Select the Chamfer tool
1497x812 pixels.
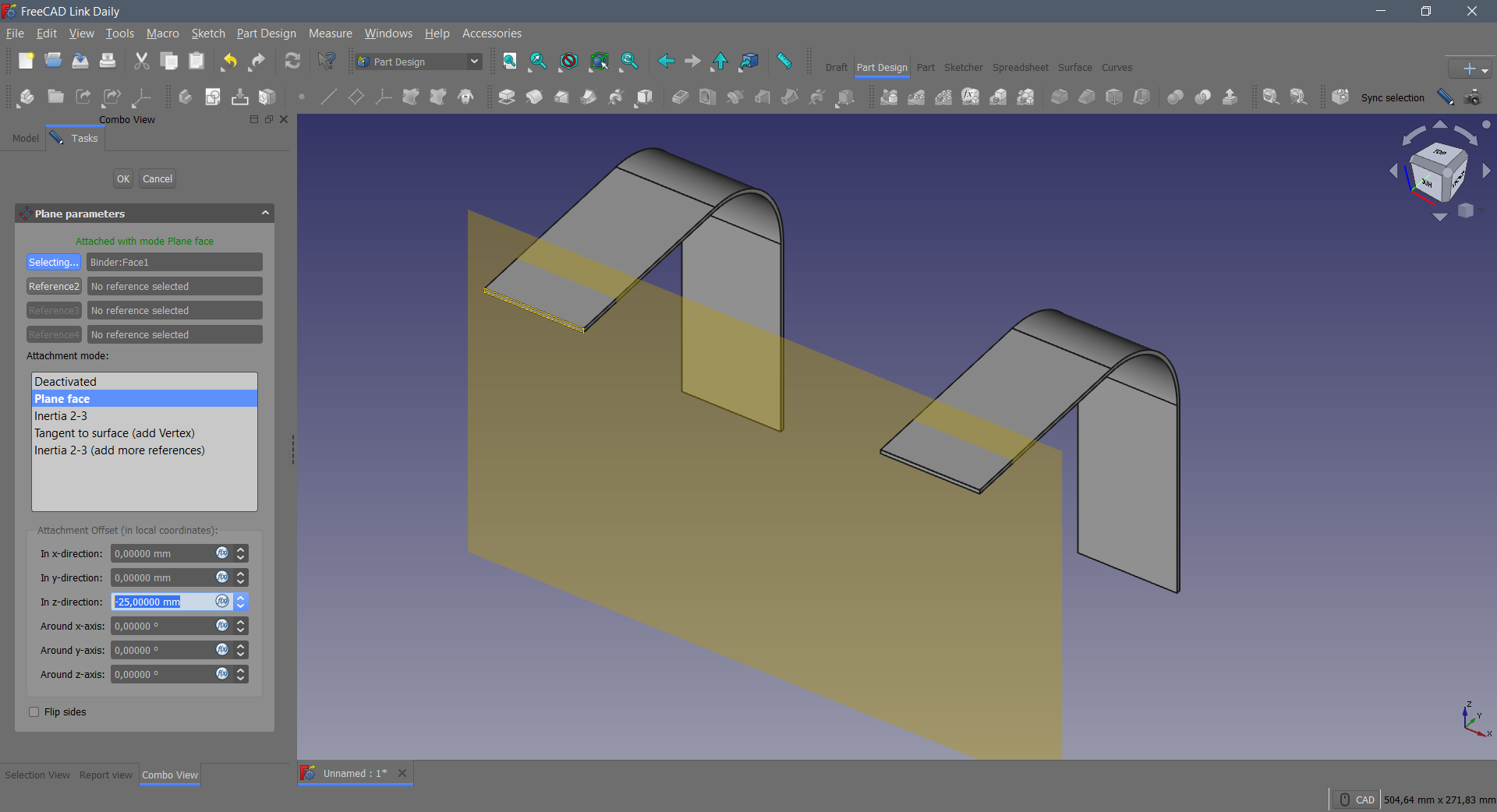[1087, 97]
